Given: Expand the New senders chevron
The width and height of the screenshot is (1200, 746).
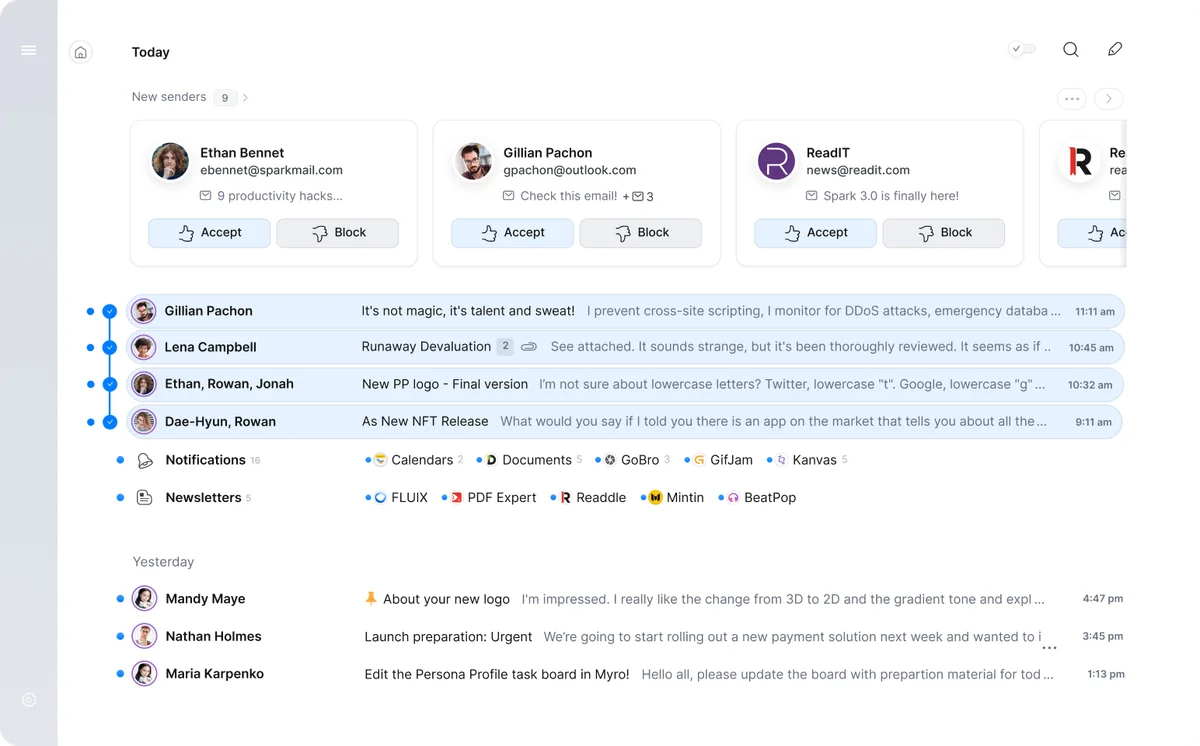Looking at the screenshot, I should pyautogui.click(x=246, y=97).
